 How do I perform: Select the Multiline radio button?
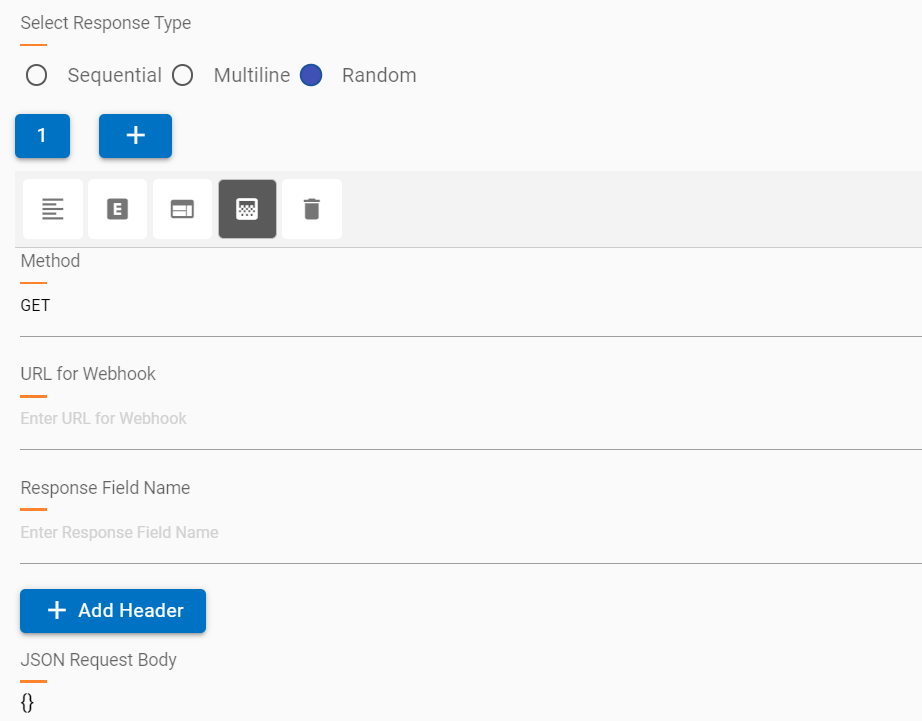click(x=183, y=75)
